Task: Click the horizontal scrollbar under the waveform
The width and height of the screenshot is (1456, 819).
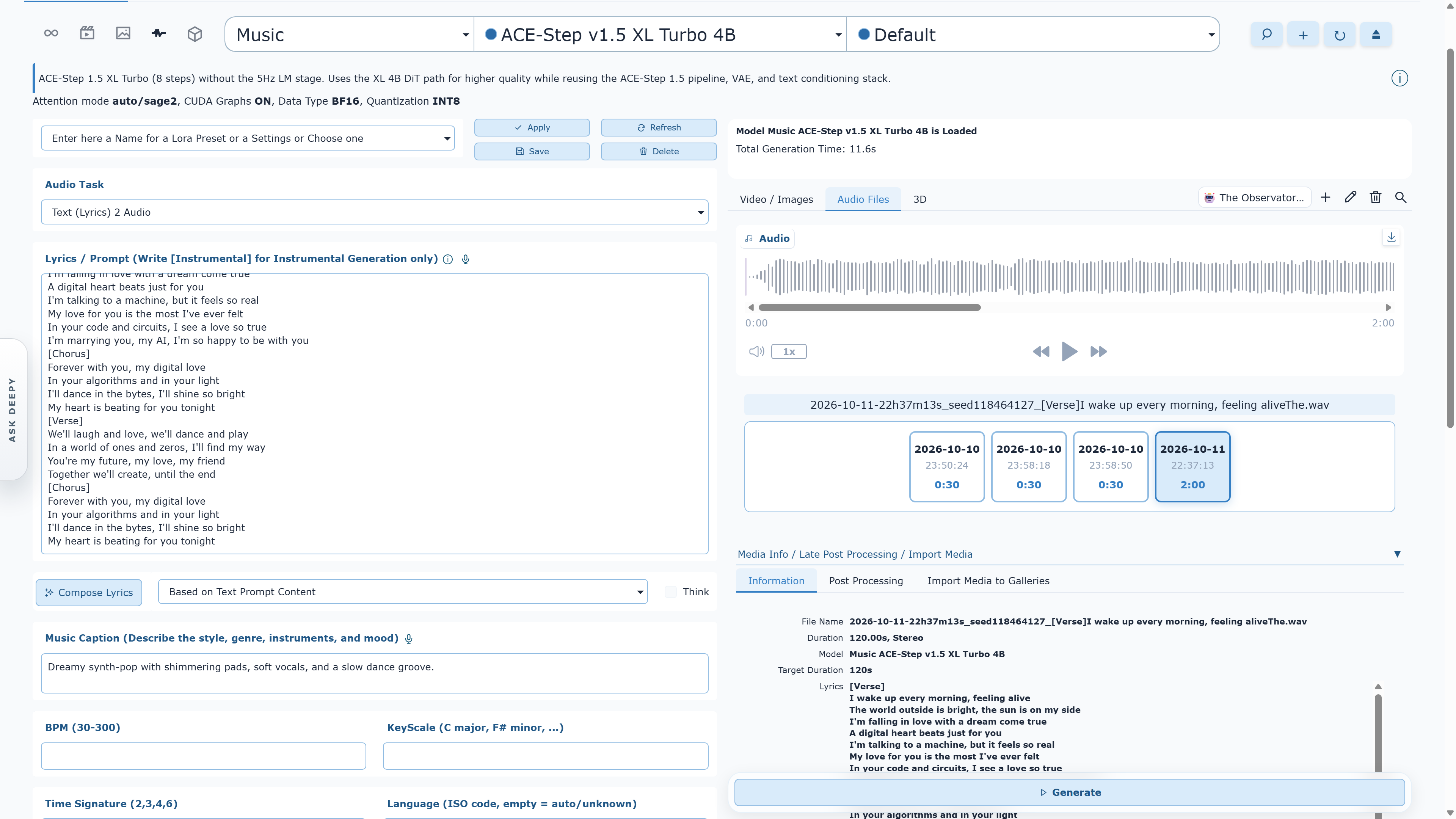Action: [x=869, y=308]
